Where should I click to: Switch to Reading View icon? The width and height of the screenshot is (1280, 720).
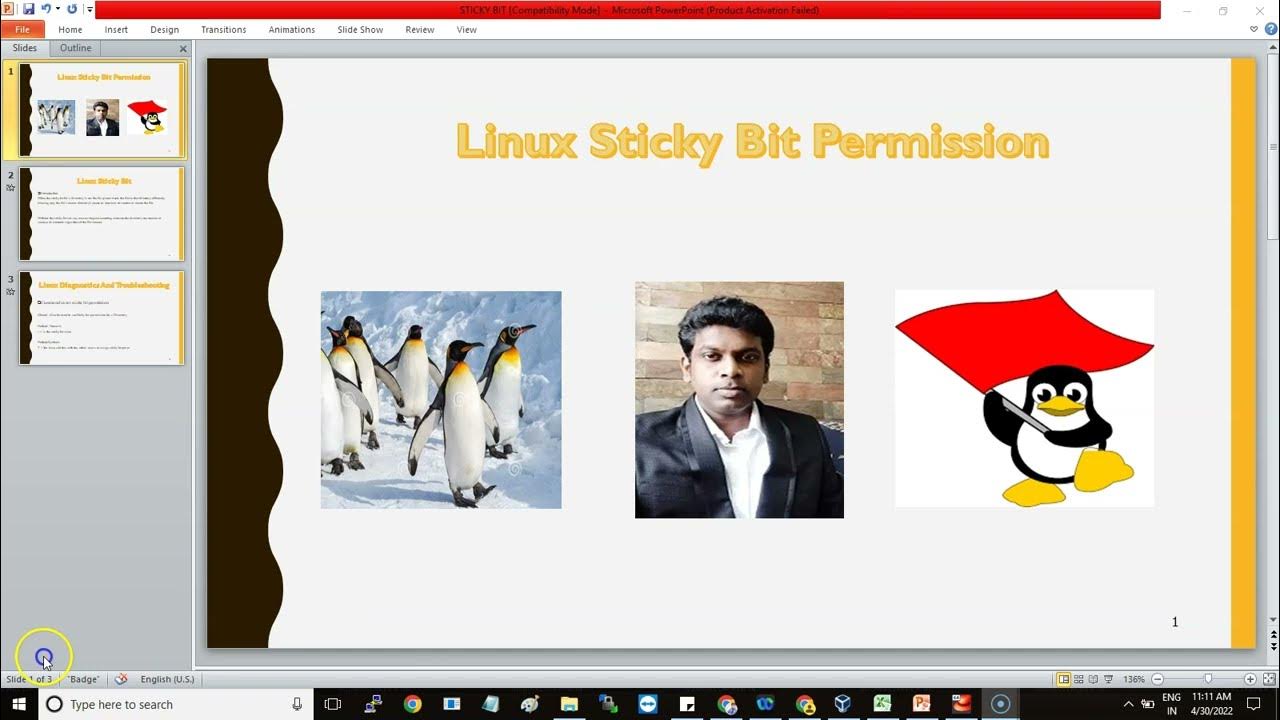(1094, 679)
